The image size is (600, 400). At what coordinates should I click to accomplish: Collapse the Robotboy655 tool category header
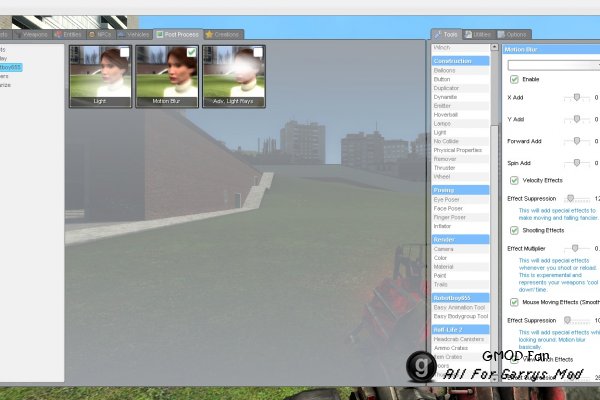click(x=461, y=298)
